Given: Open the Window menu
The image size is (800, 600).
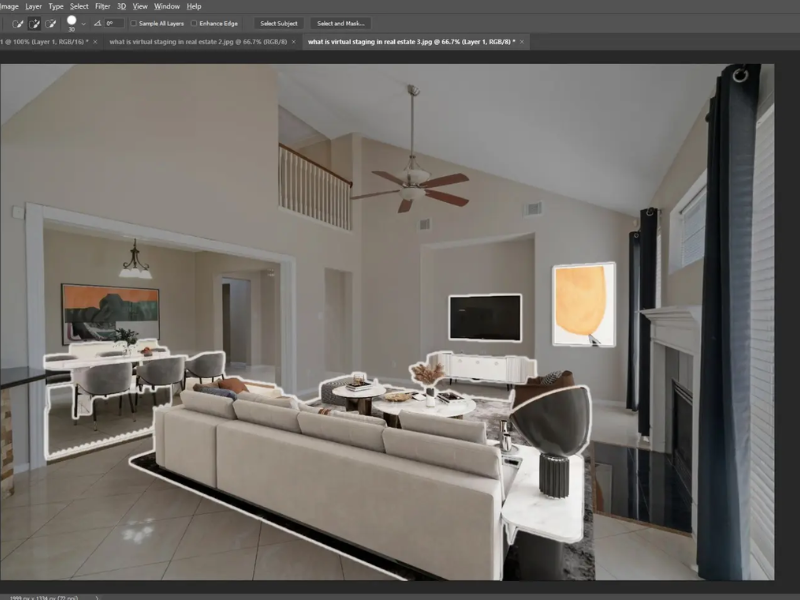Looking at the screenshot, I should coord(167,6).
